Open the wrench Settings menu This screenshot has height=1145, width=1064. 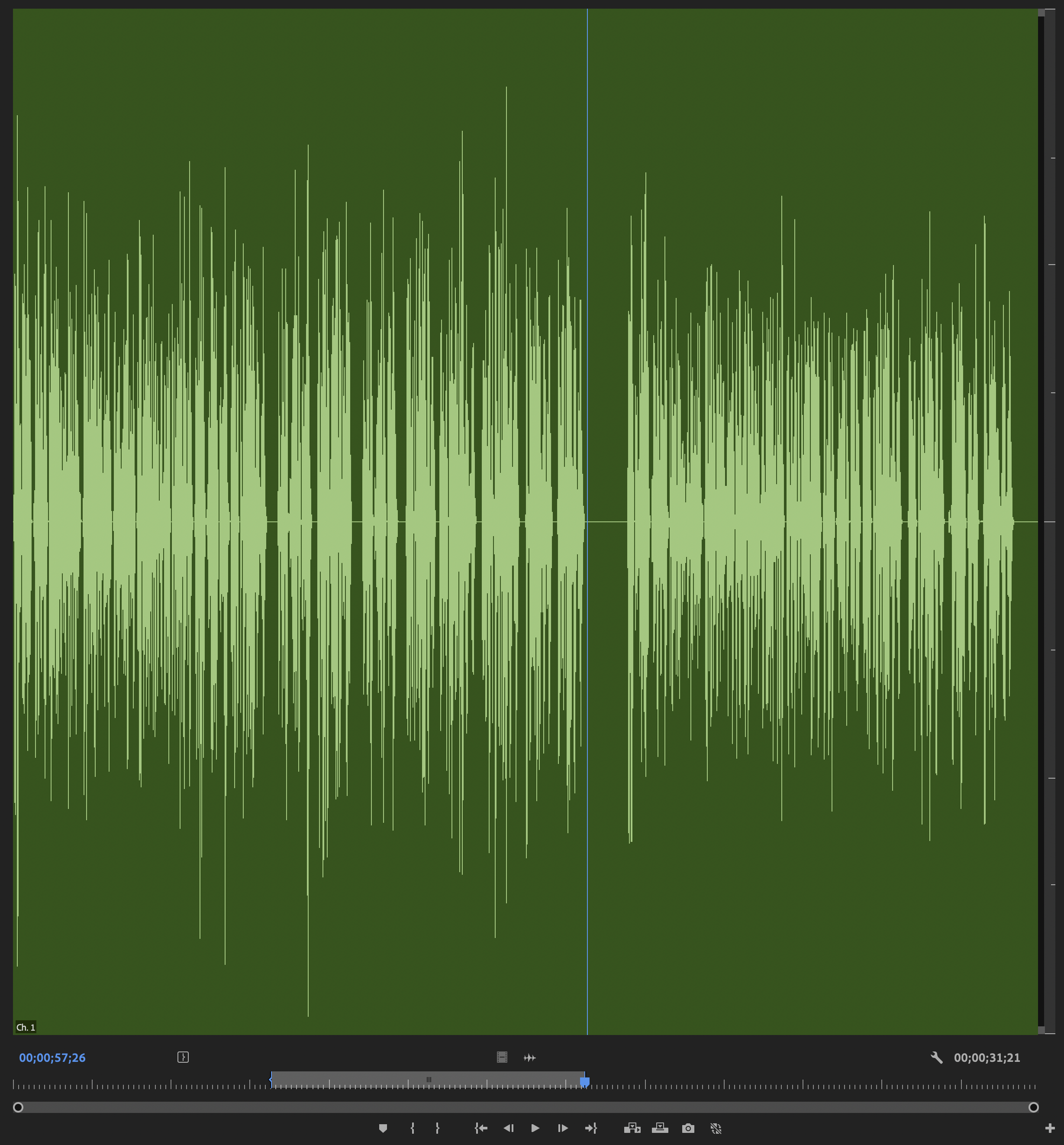(x=937, y=1058)
